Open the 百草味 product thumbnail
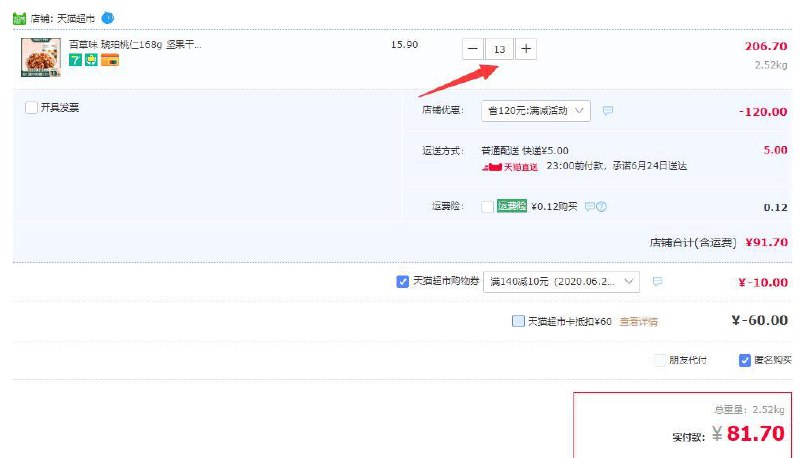 pyautogui.click(x=41, y=57)
